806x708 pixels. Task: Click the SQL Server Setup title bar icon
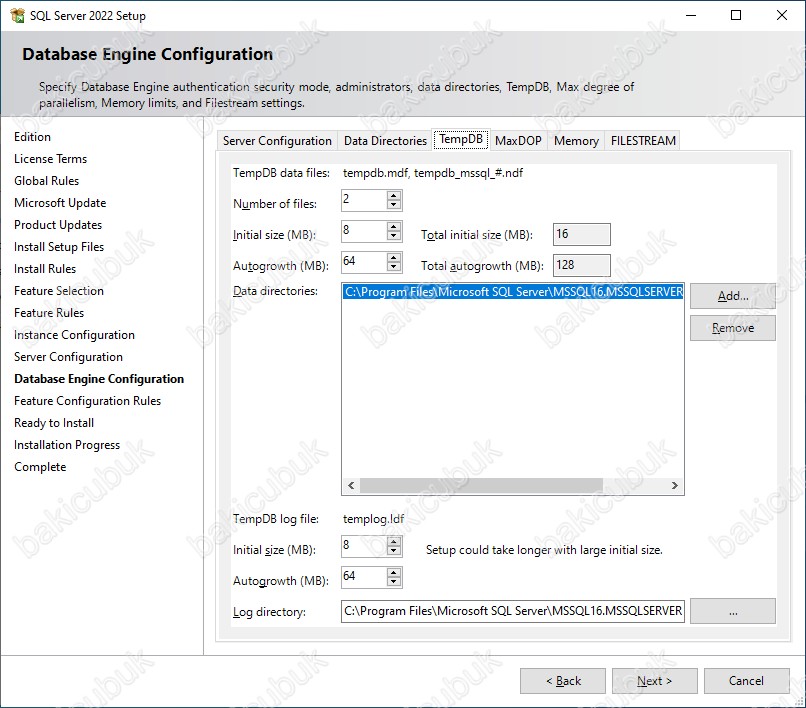pyautogui.click(x=17, y=16)
